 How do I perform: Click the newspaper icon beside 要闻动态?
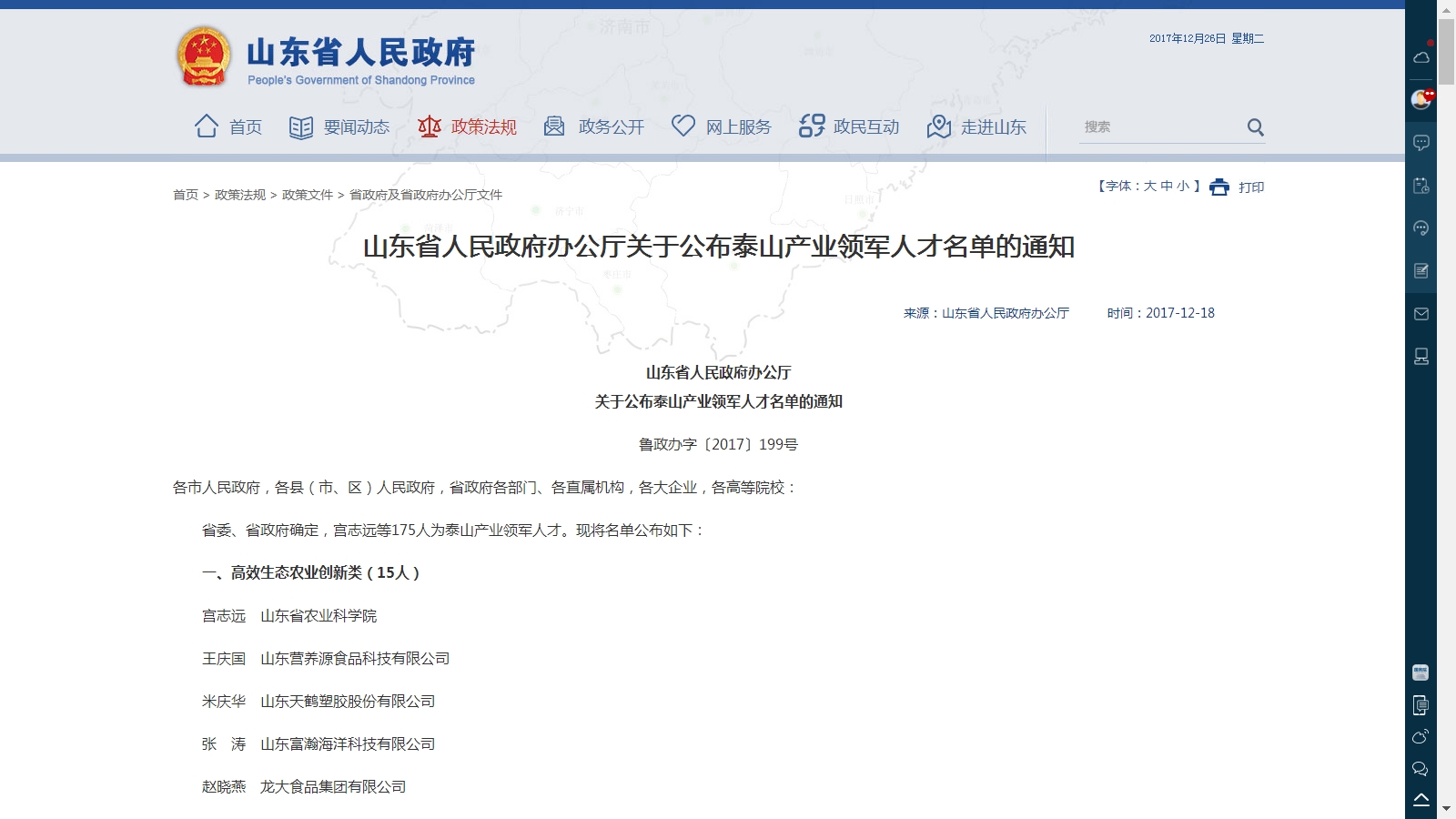click(301, 127)
